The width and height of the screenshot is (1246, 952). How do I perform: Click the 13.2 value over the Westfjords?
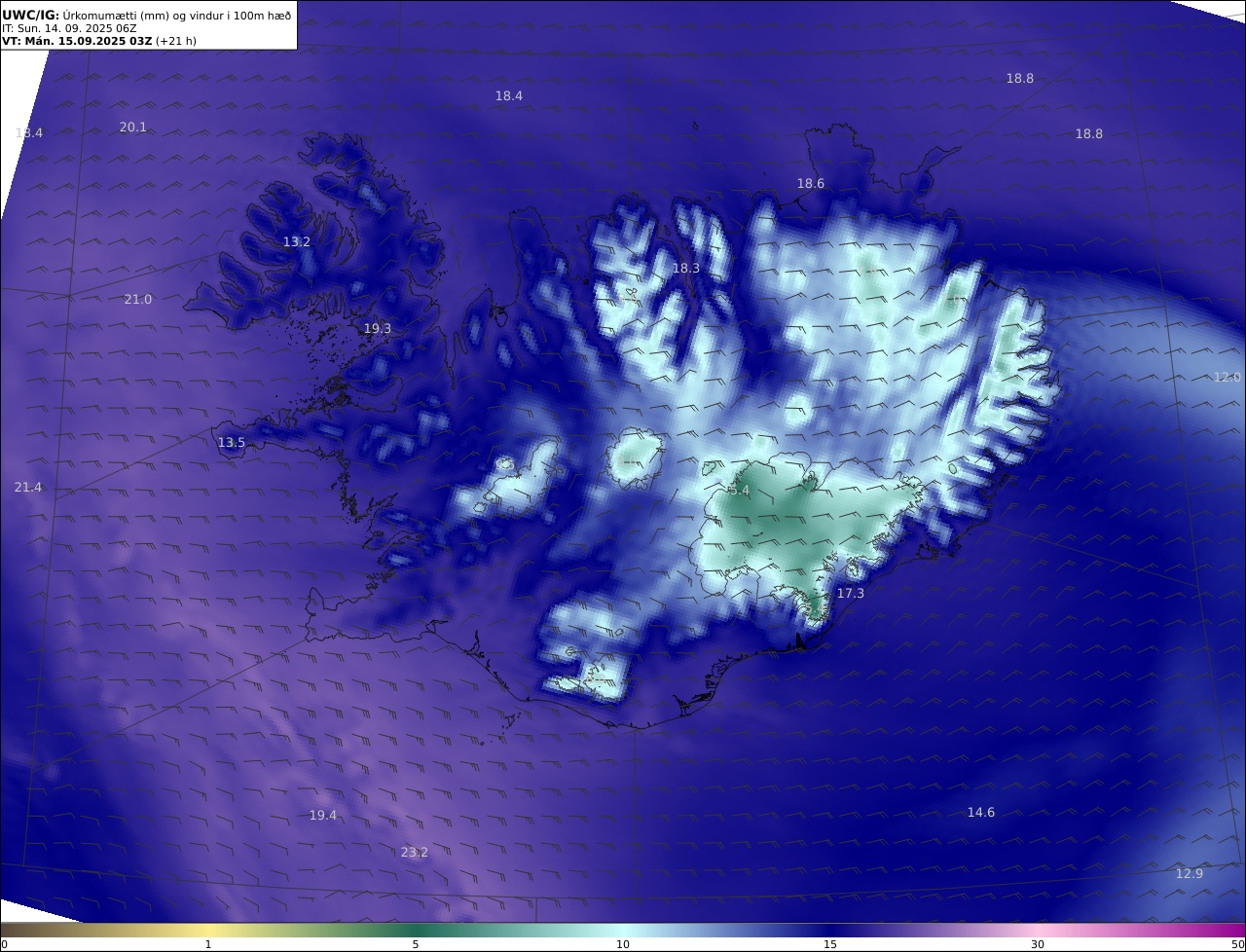pos(297,242)
